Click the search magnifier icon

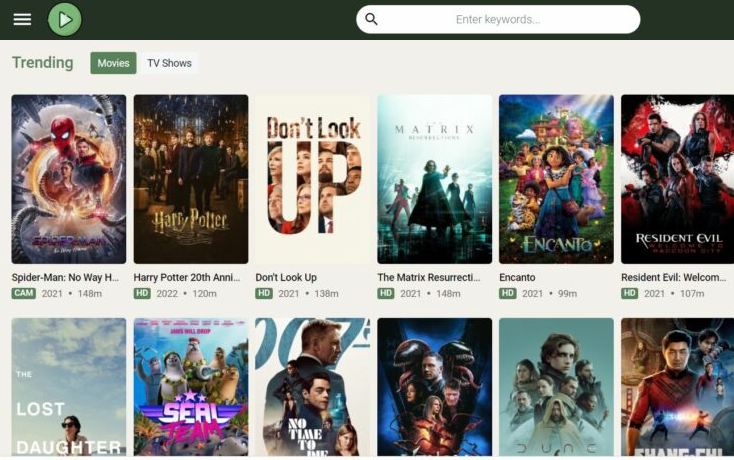371,19
